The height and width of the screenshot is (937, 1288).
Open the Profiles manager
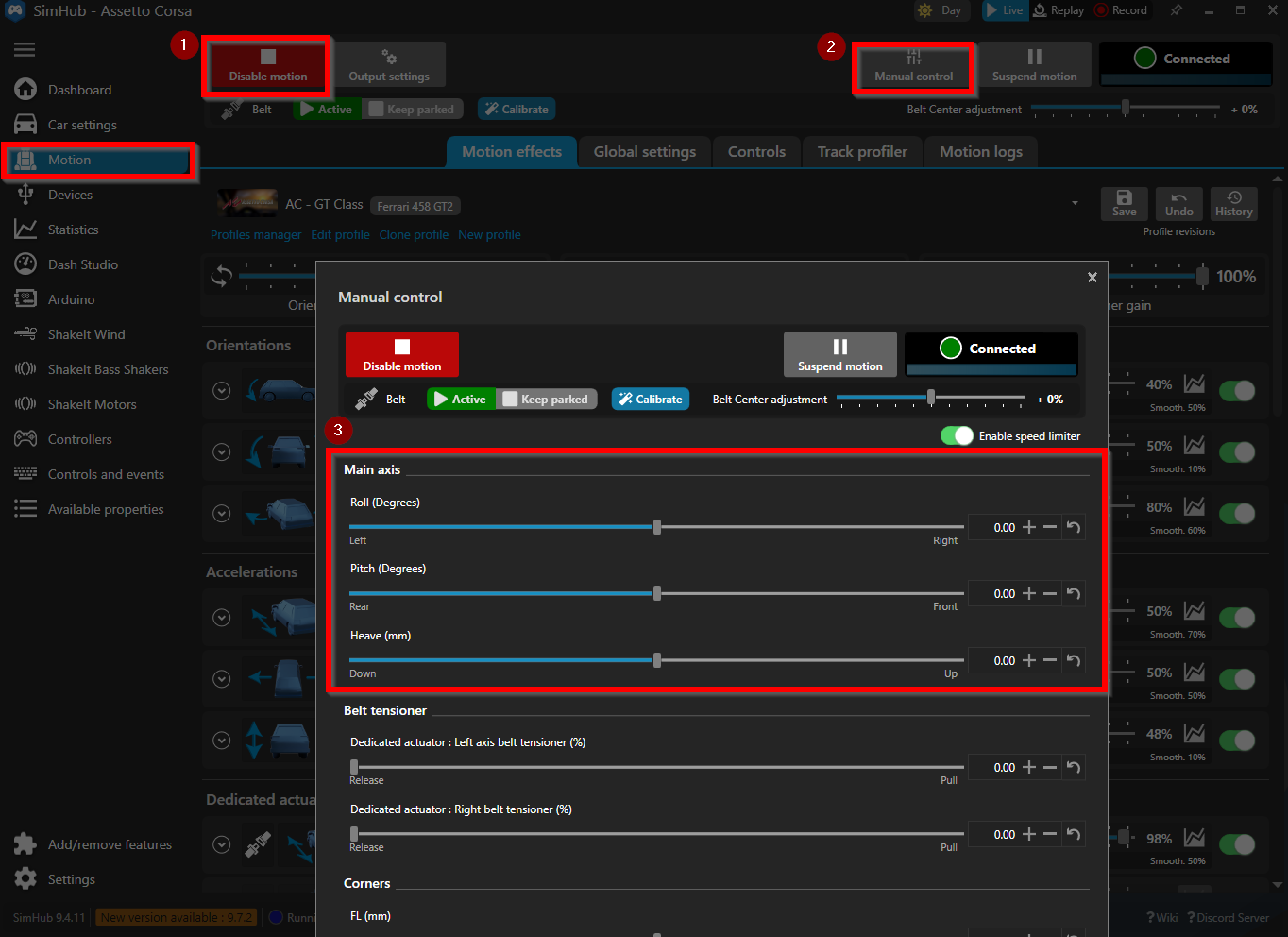click(255, 234)
